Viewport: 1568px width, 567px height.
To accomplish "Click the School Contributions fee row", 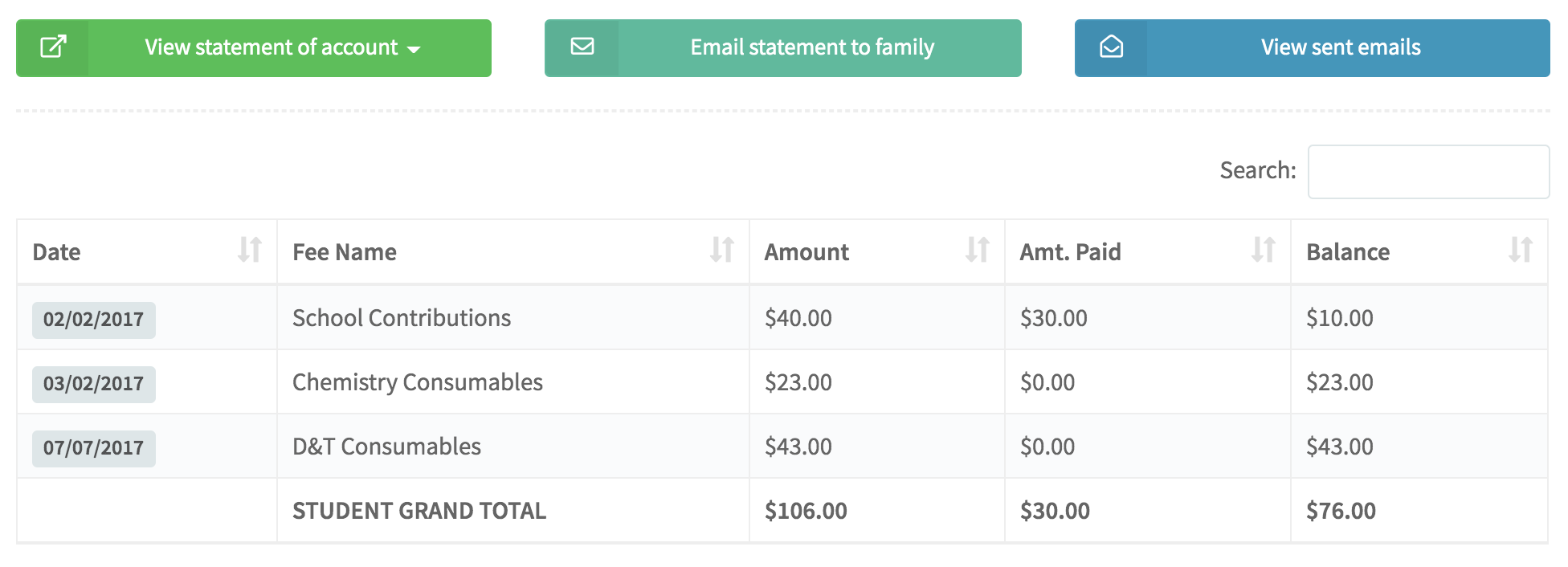I will point(402,318).
